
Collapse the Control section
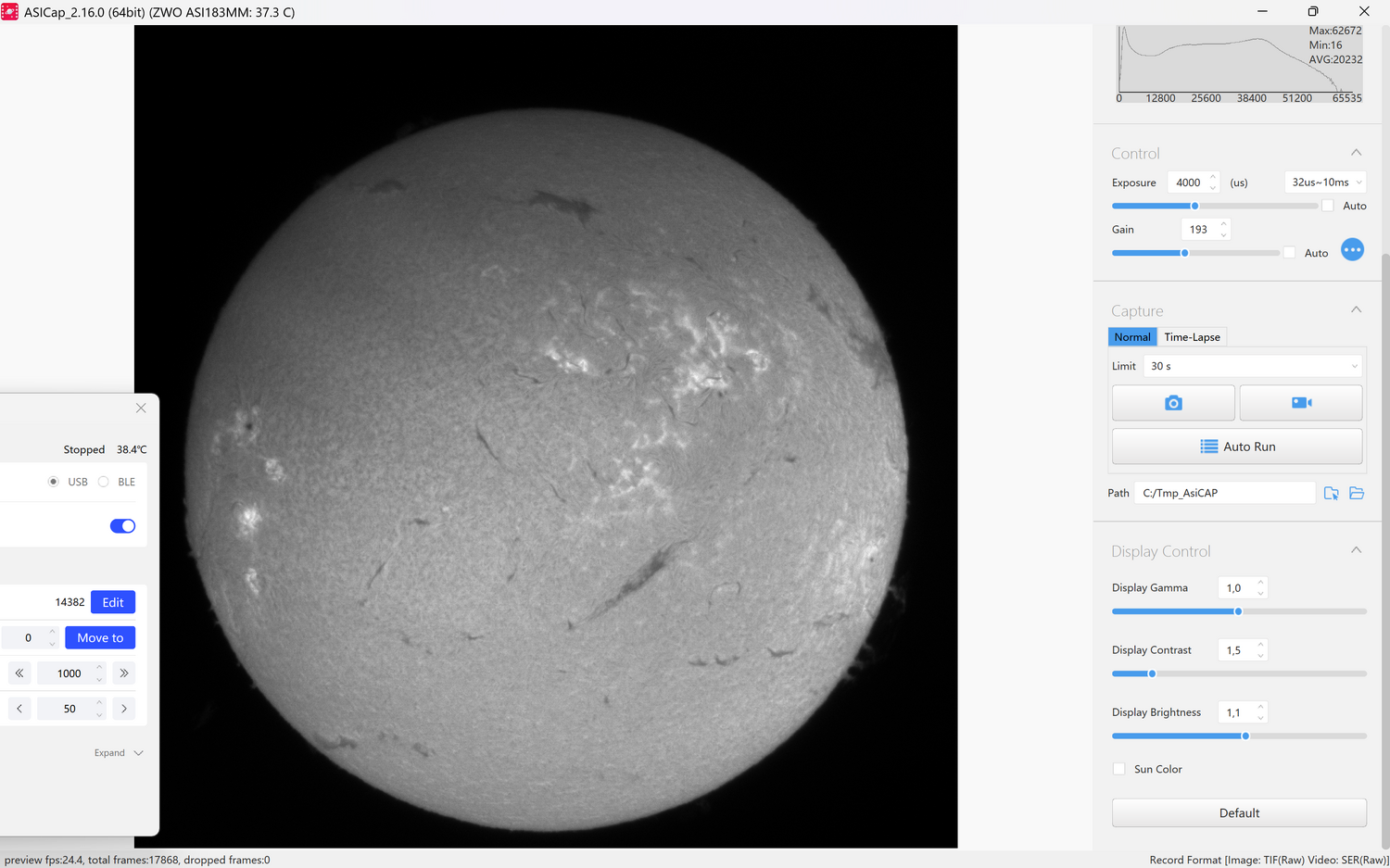(1356, 153)
